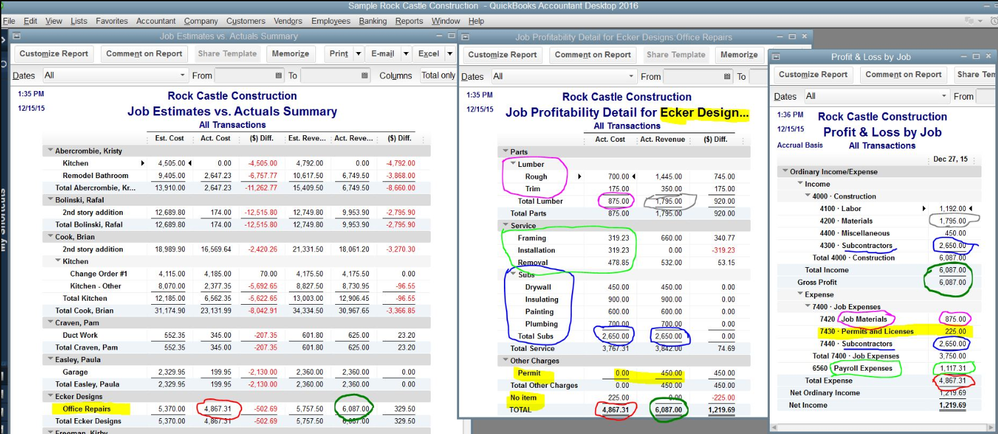Collapse the 4000 · Construction account group

point(808,196)
